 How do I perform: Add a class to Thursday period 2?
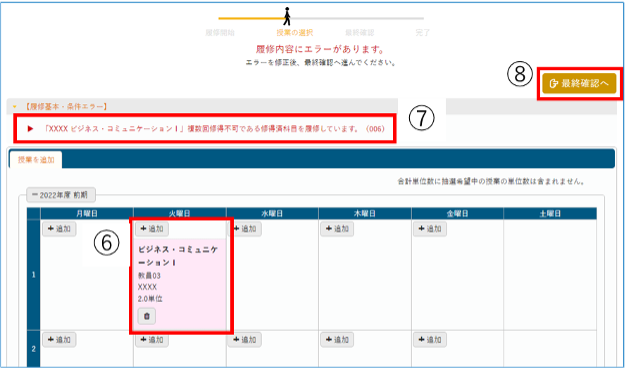(337, 340)
